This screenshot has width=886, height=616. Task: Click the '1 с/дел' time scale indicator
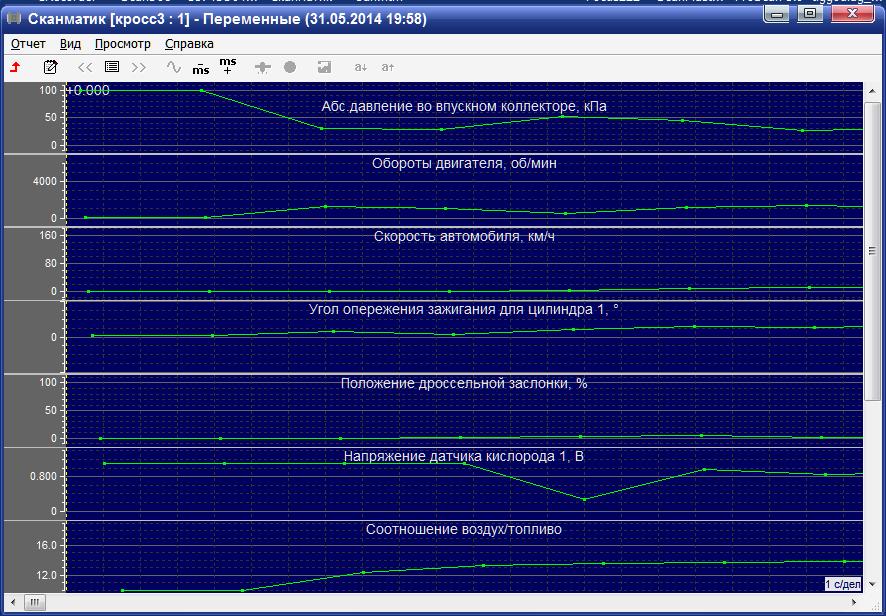pyautogui.click(x=842, y=584)
